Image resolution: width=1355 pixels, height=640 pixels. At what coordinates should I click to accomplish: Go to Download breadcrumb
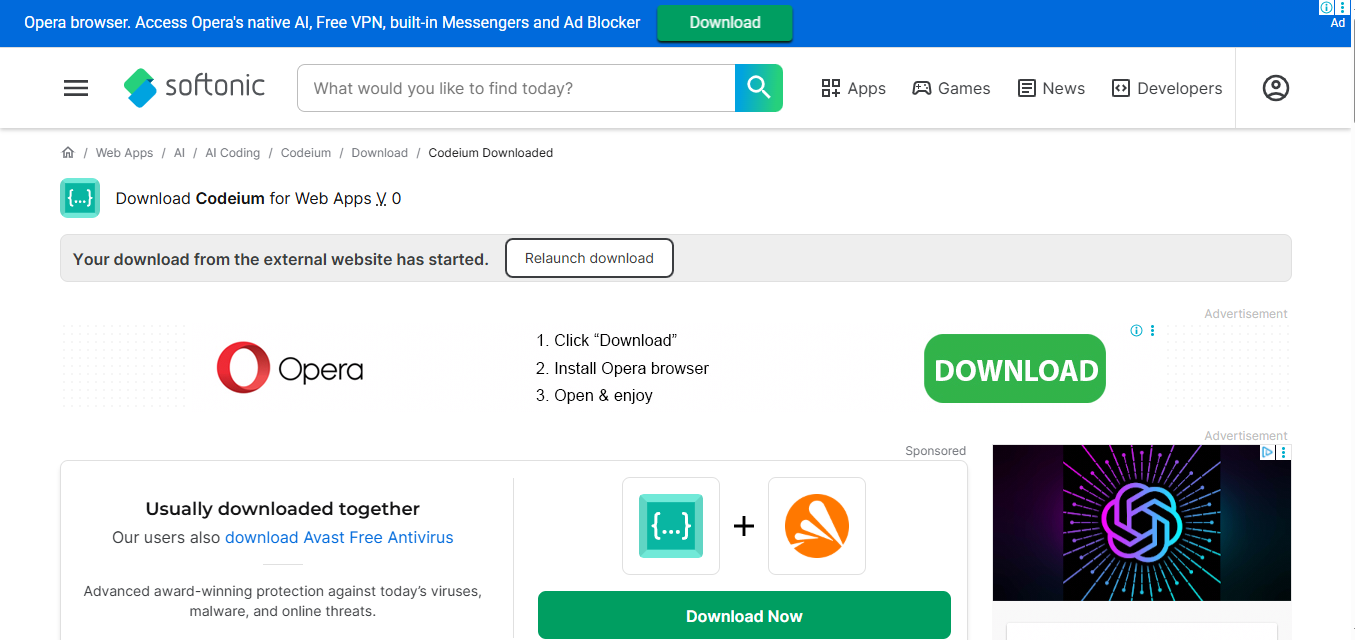380,153
